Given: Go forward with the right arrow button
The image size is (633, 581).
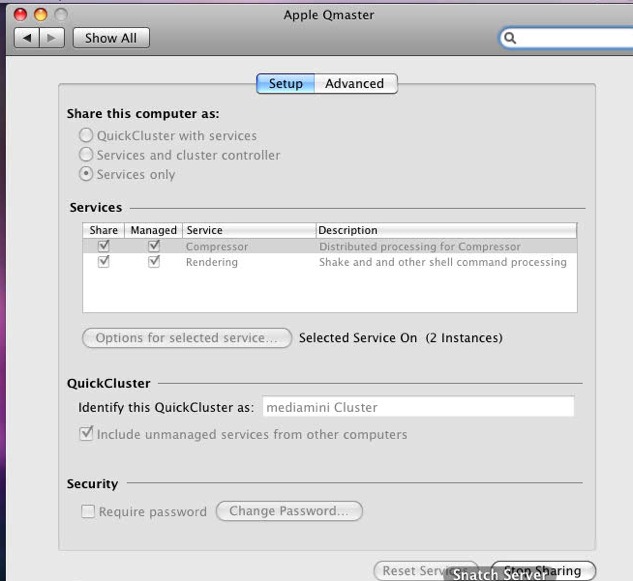Looking at the screenshot, I should [x=52, y=38].
